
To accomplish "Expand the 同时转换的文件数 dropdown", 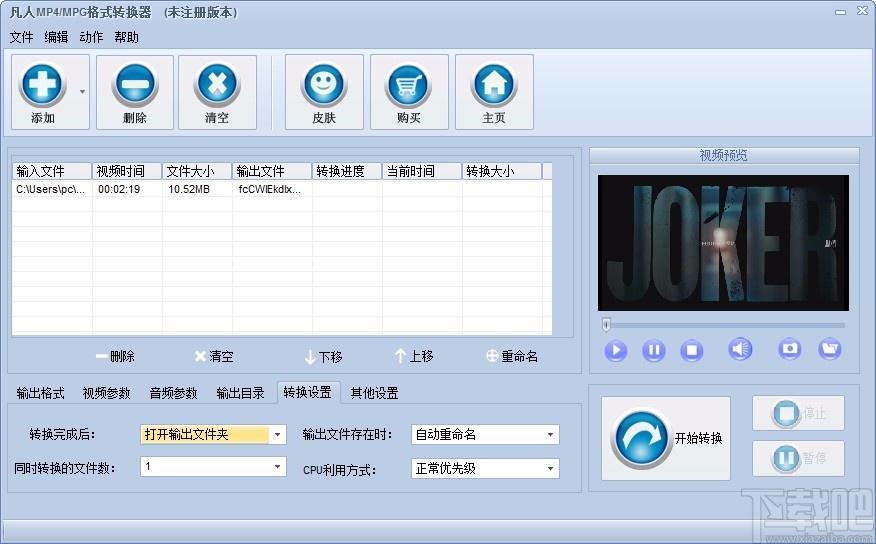I will (x=278, y=466).
